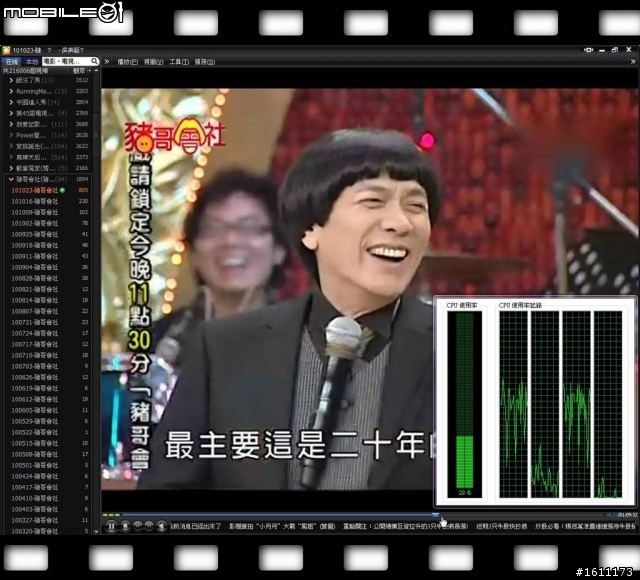Select the 100619-豬哥會社 episode
The image size is (640, 580).
pyautogui.click(x=35, y=389)
